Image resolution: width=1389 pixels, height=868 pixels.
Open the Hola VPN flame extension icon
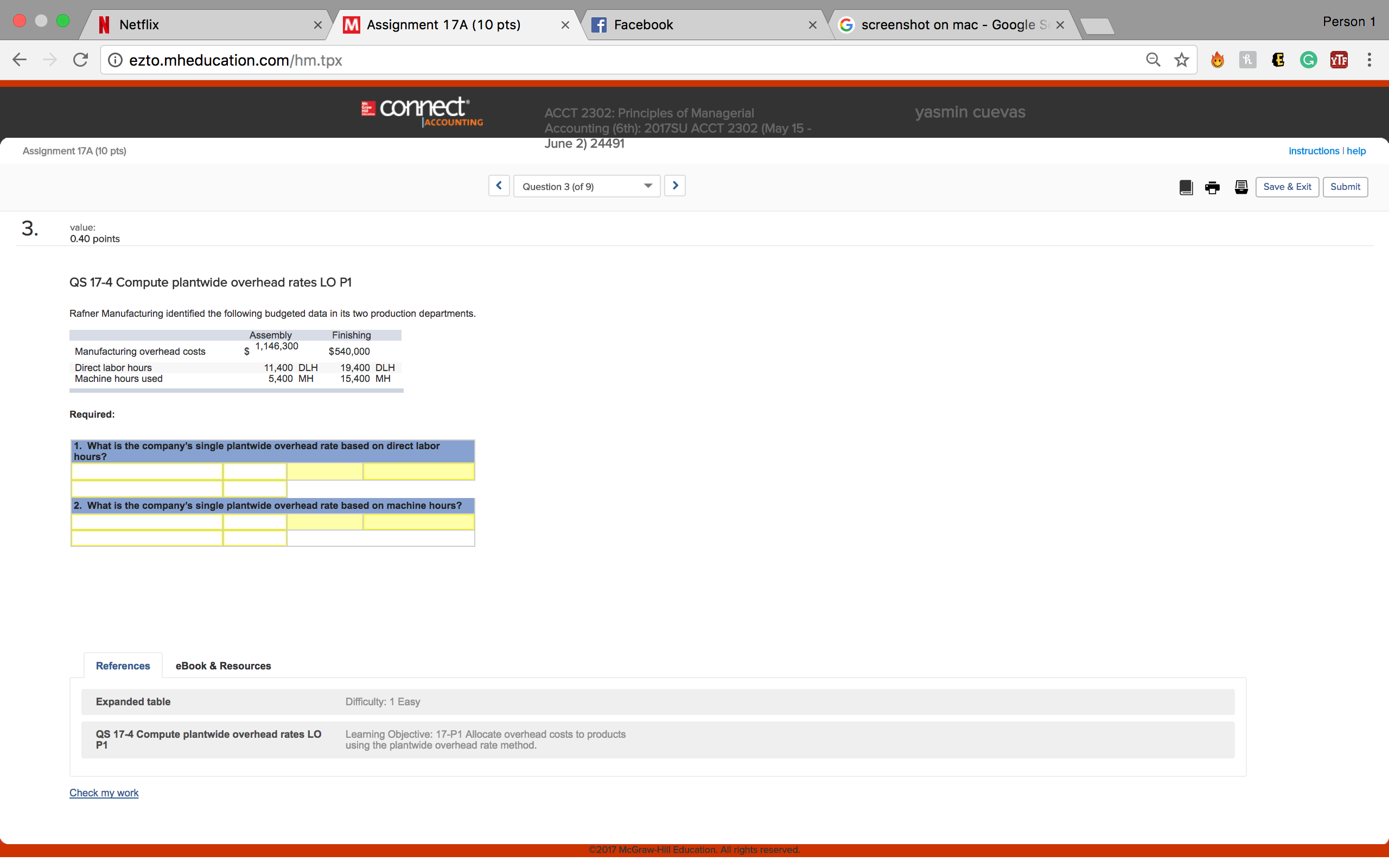coord(1218,59)
